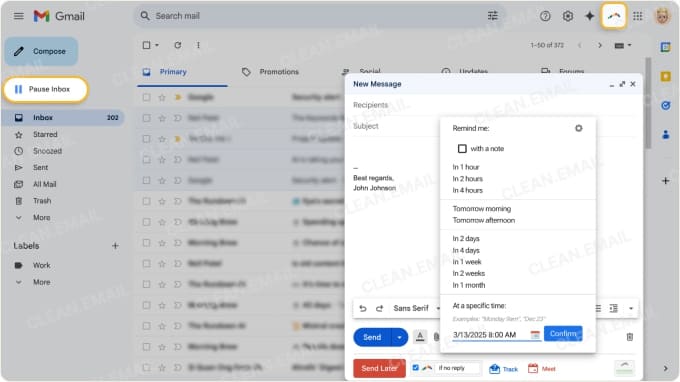Open select-all dropdown arrow
This screenshot has width=680, height=382.
click(x=157, y=45)
